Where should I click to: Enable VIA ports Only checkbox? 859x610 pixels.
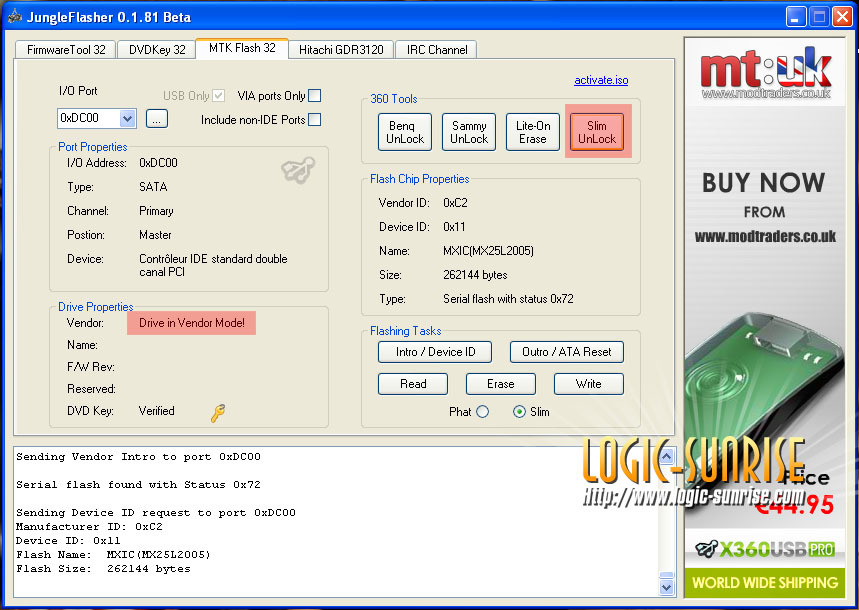(x=314, y=95)
